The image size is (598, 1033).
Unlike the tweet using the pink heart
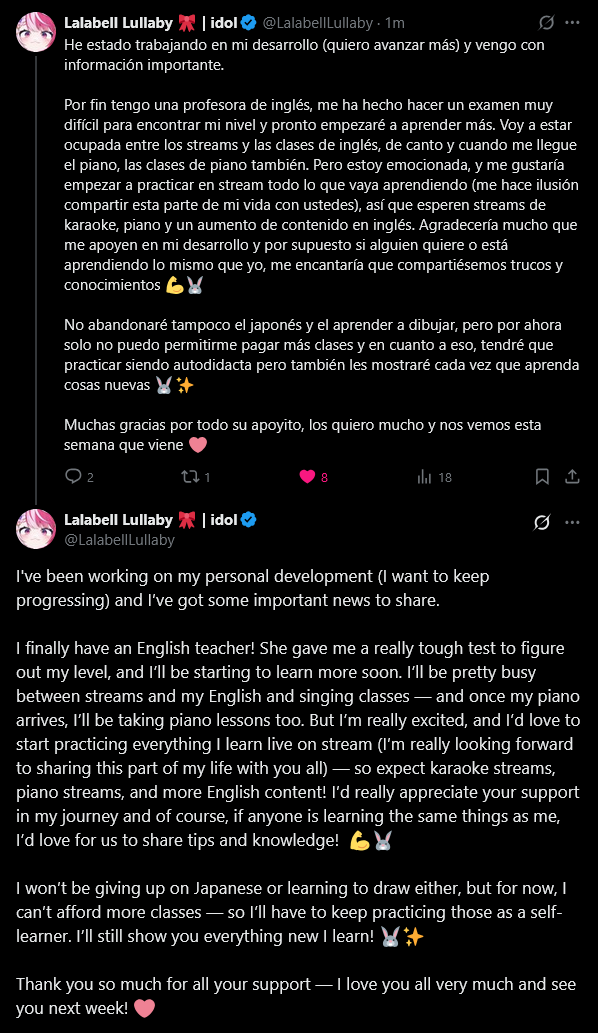307,476
